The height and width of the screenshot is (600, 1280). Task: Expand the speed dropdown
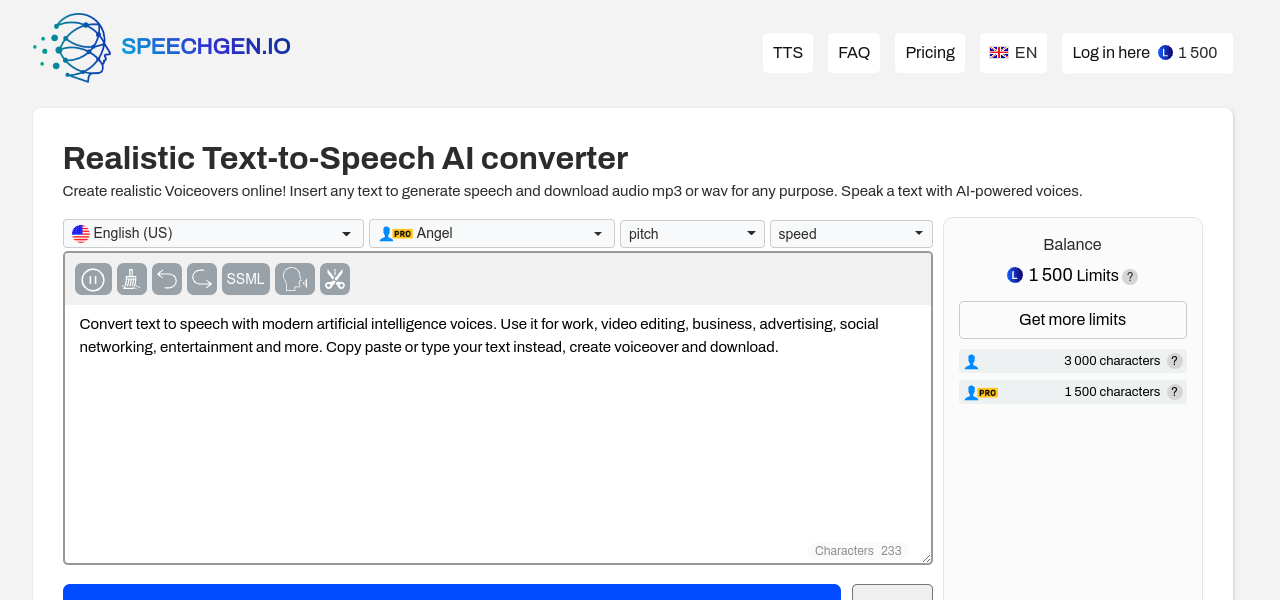850,234
